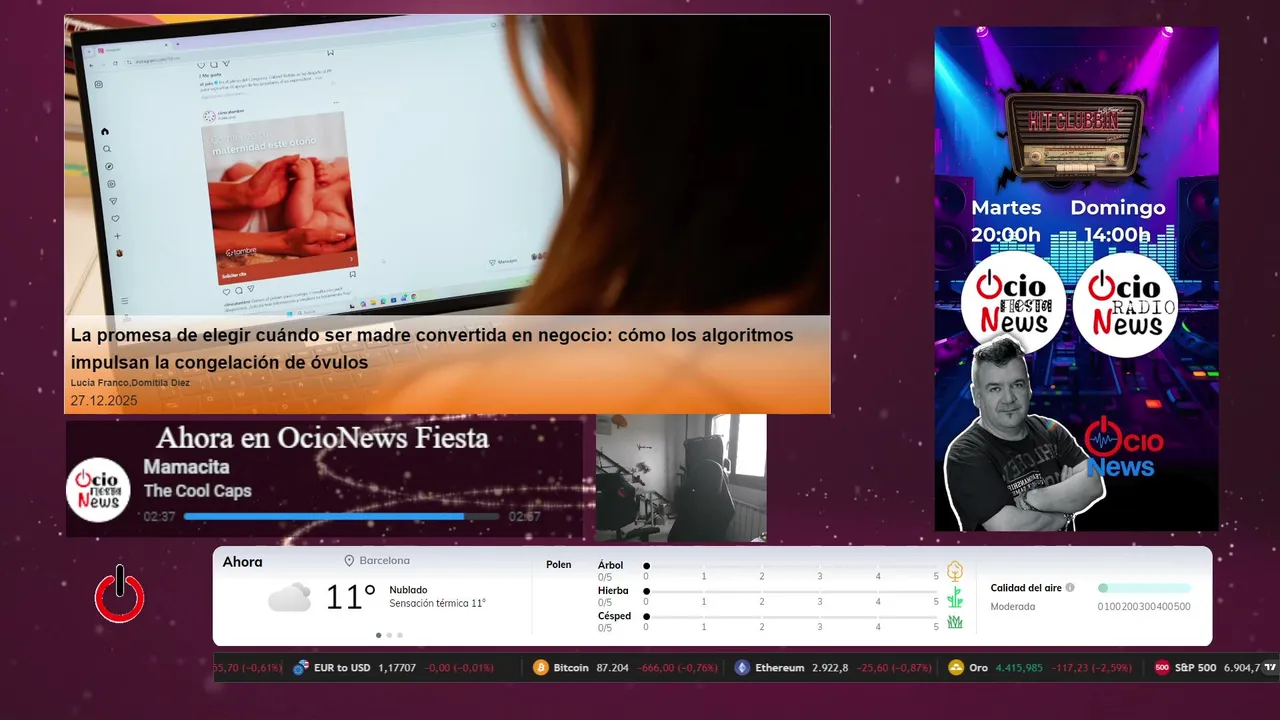Click the Ahora weather heading
Viewport: 1280px width, 720px height.
point(243,562)
